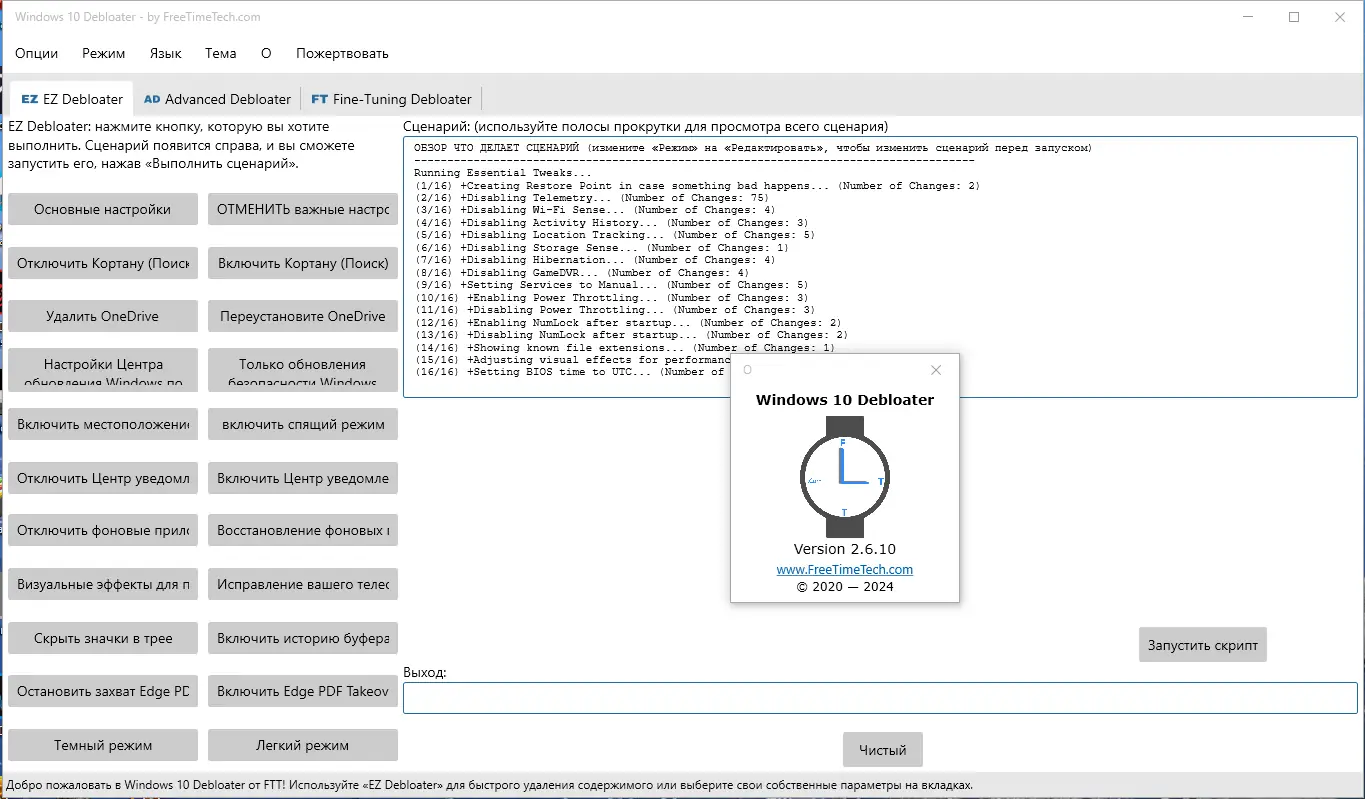Click the включить спящий режим button

coord(303,424)
